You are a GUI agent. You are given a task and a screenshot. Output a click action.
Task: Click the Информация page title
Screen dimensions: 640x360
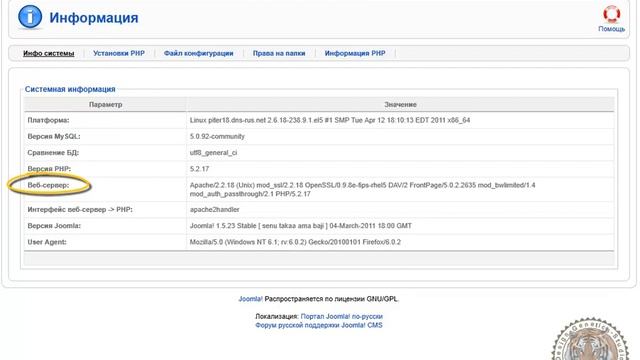click(94, 18)
